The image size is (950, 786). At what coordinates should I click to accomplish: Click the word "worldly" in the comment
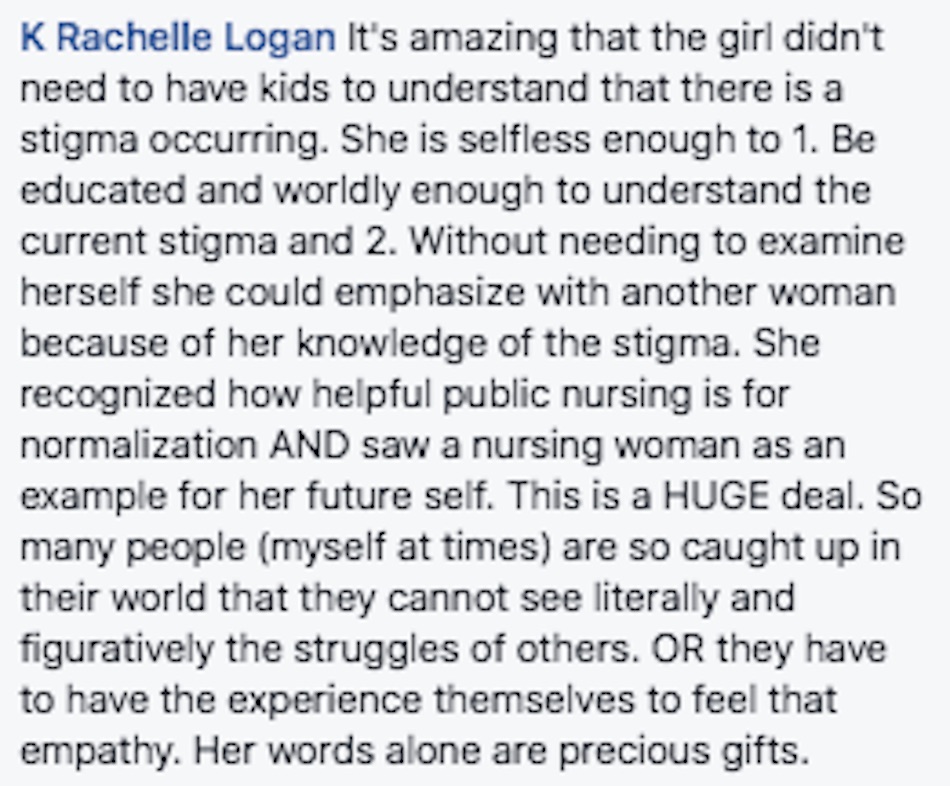(337, 190)
